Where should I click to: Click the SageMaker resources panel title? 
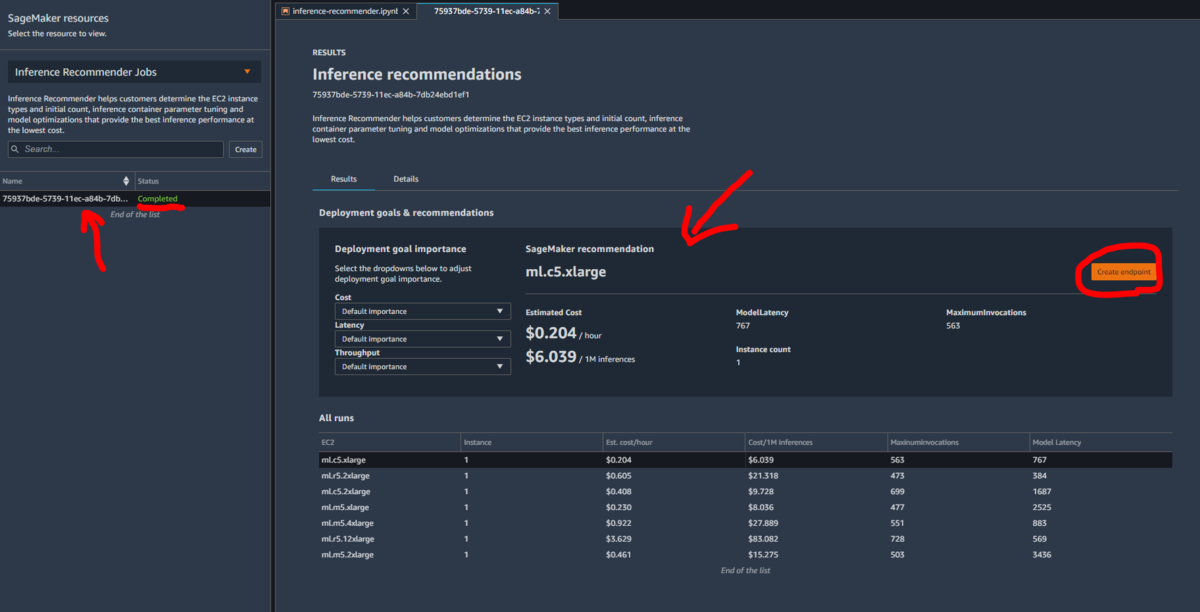(x=58, y=18)
